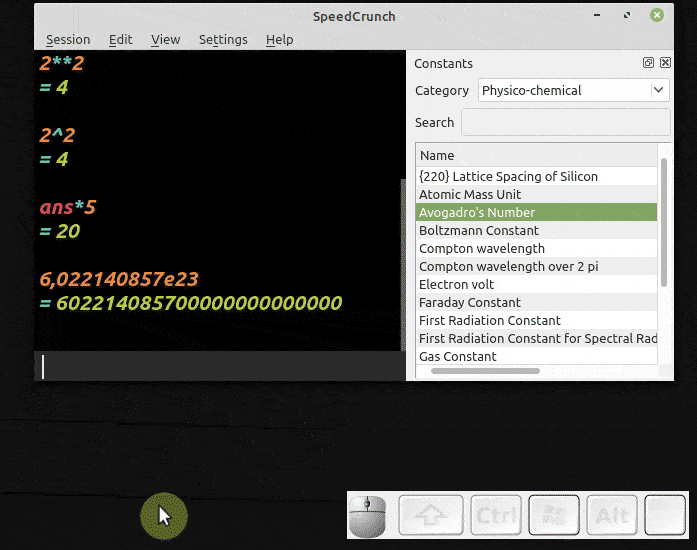The image size is (697, 550).
Task: Select Compton wavelength row
Action: (x=537, y=249)
